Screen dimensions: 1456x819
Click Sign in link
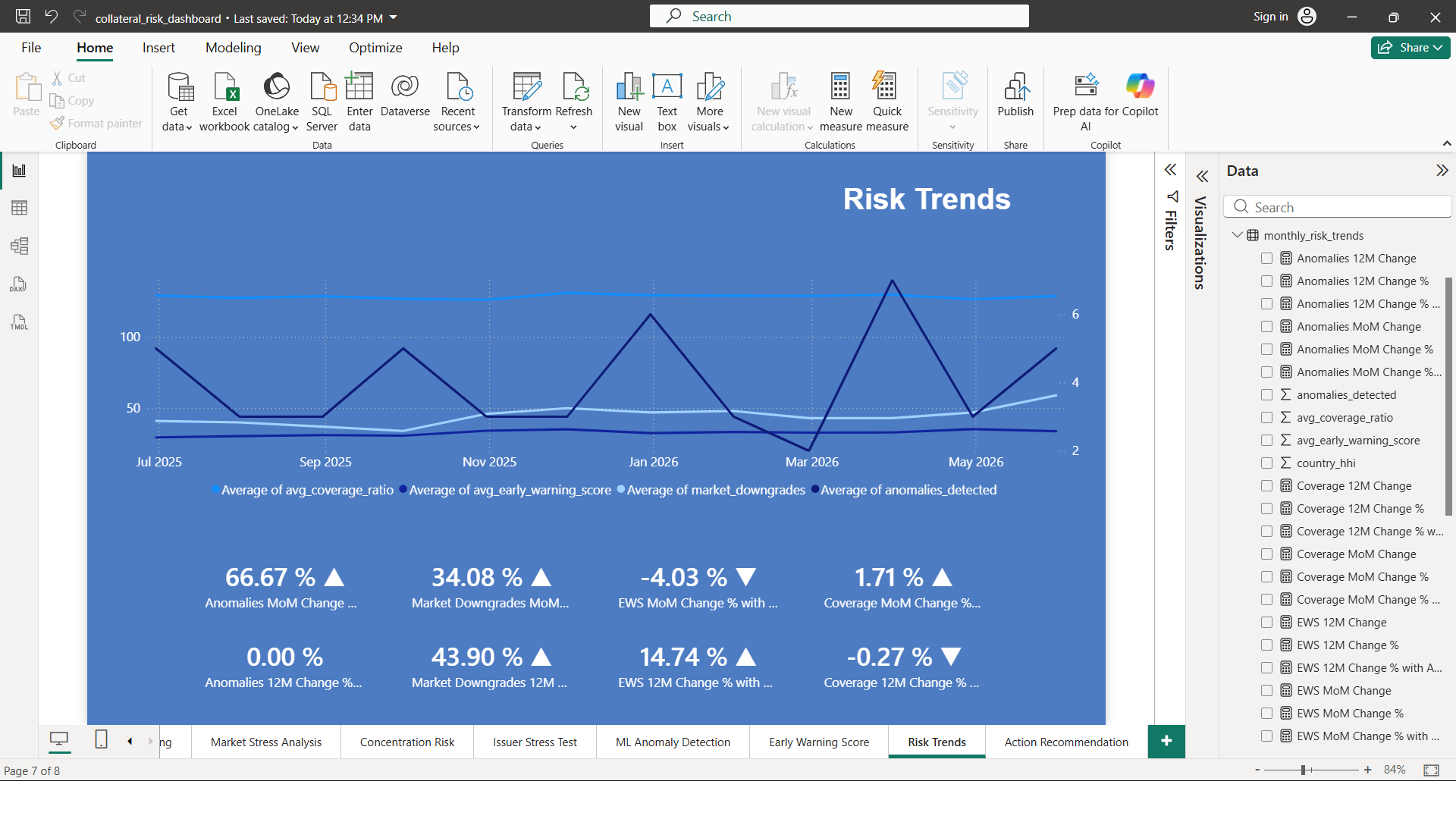[x=1270, y=17]
